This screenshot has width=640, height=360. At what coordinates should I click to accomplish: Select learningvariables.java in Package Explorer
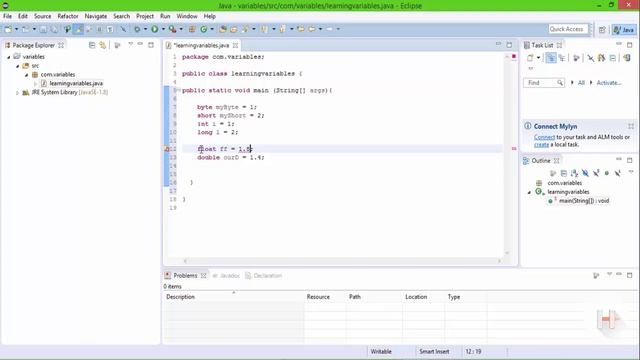click(x=76, y=83)
